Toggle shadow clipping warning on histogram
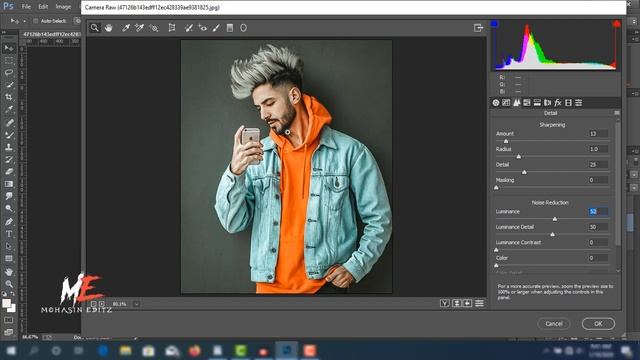The height and width of the screenshot is (360, 640). click(494, 24)
